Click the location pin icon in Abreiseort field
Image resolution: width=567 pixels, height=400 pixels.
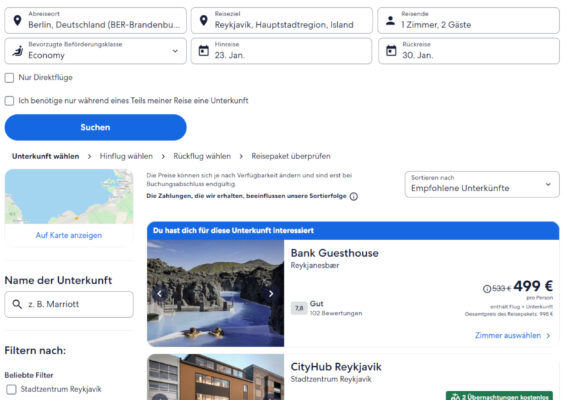click(x=17, y=20)
